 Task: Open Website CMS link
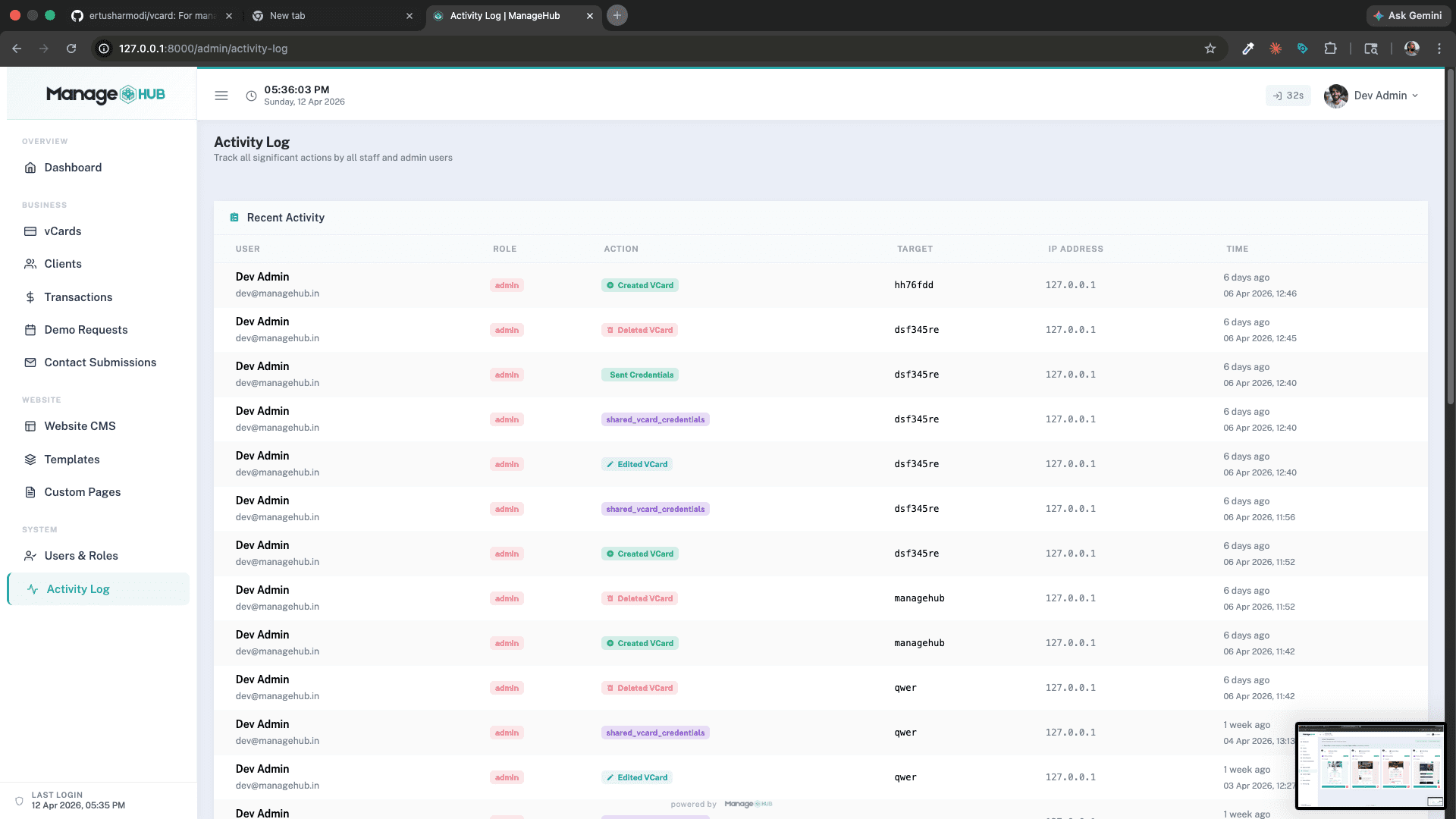[80, 426]
